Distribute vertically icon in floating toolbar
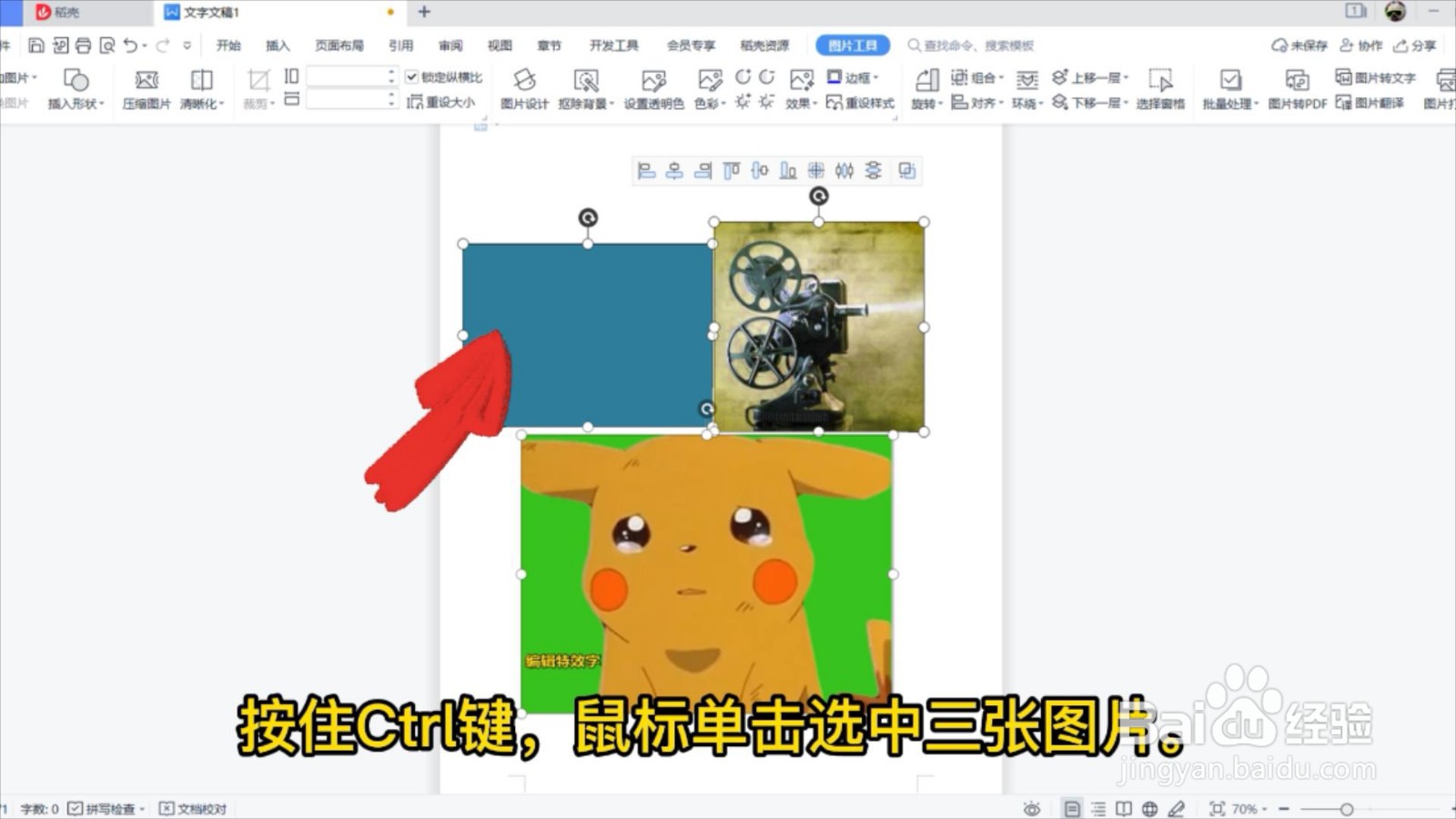 (x=873, y=170)
